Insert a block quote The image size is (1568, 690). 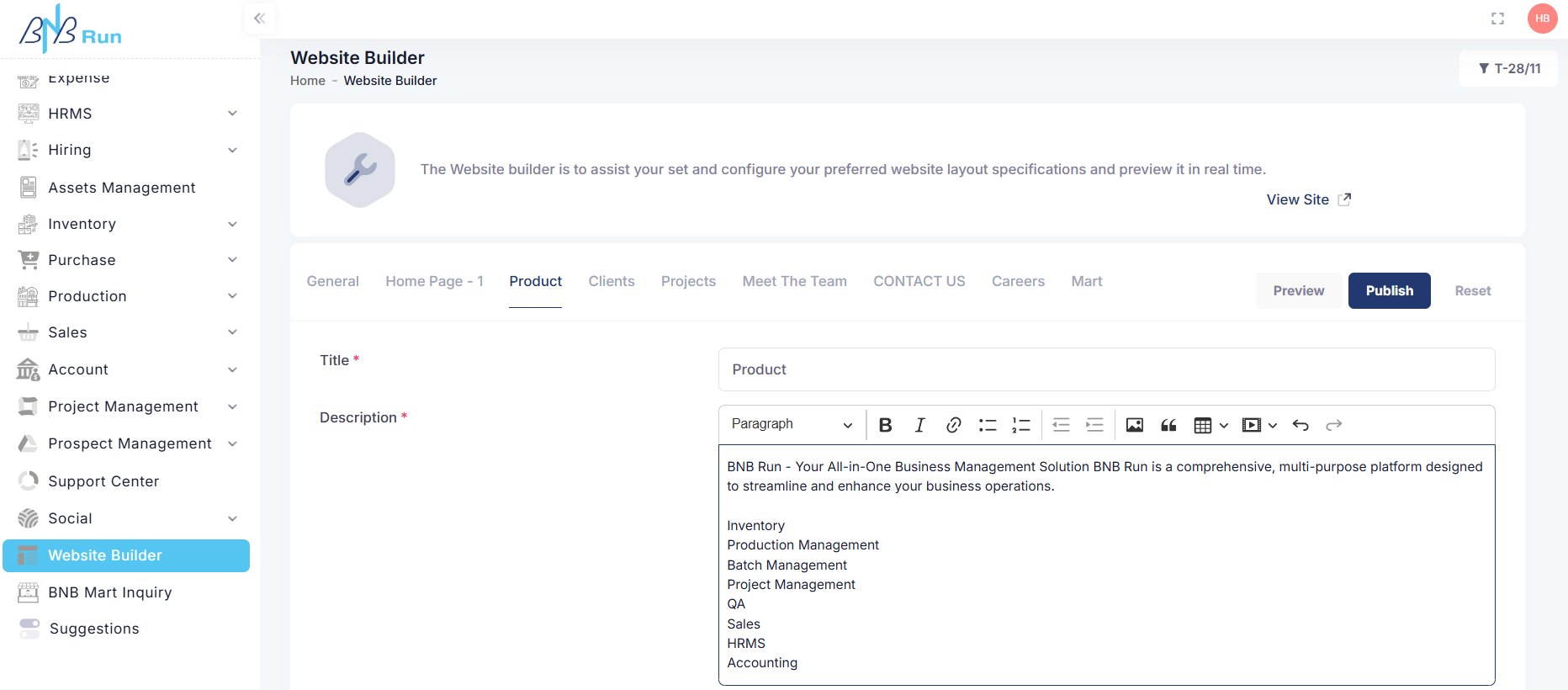(x=1168, y=425)
